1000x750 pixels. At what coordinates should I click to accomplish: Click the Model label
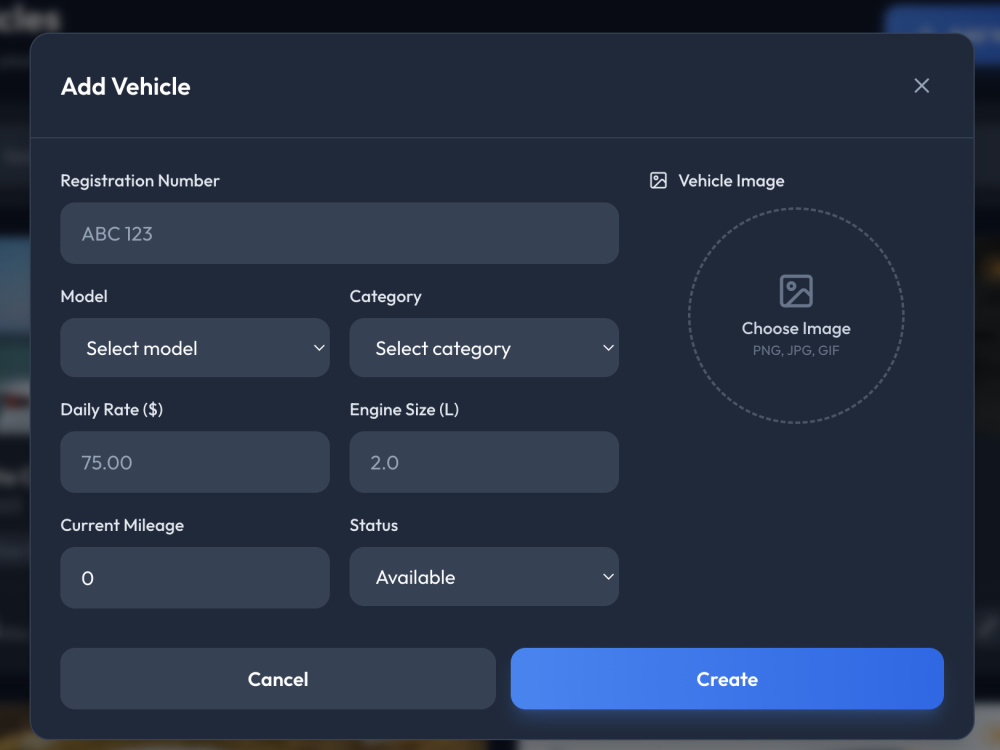[x=84, y=297]
